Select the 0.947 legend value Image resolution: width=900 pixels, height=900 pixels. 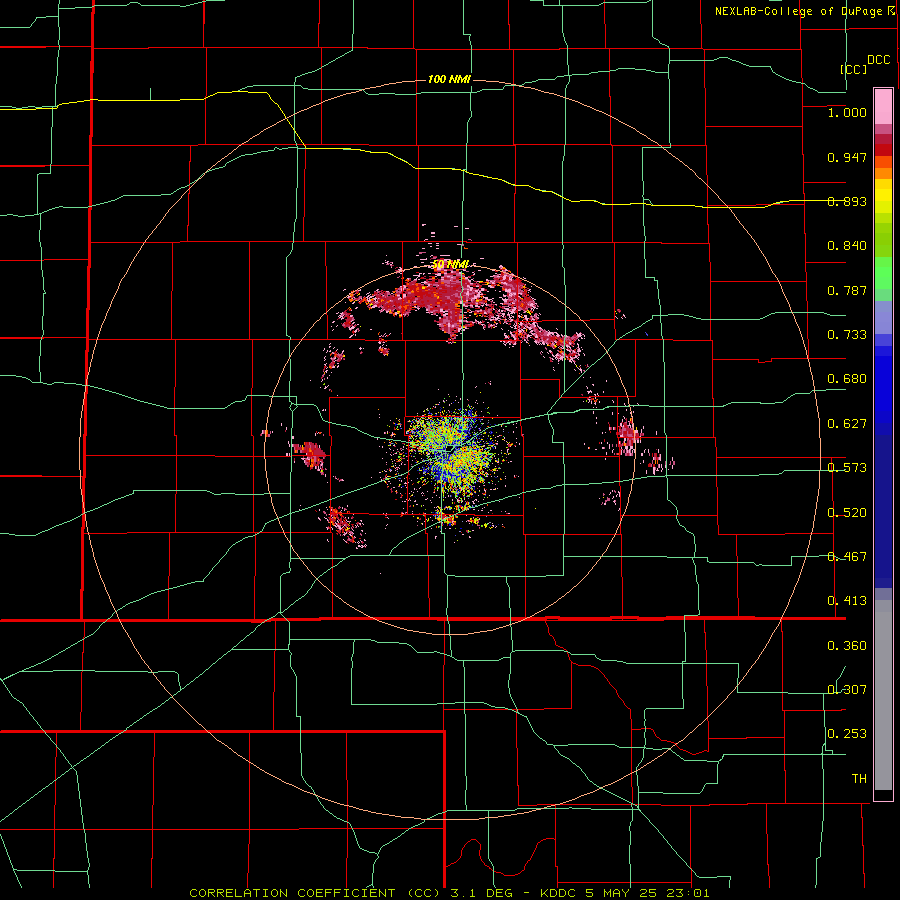(x=847, y=157)
